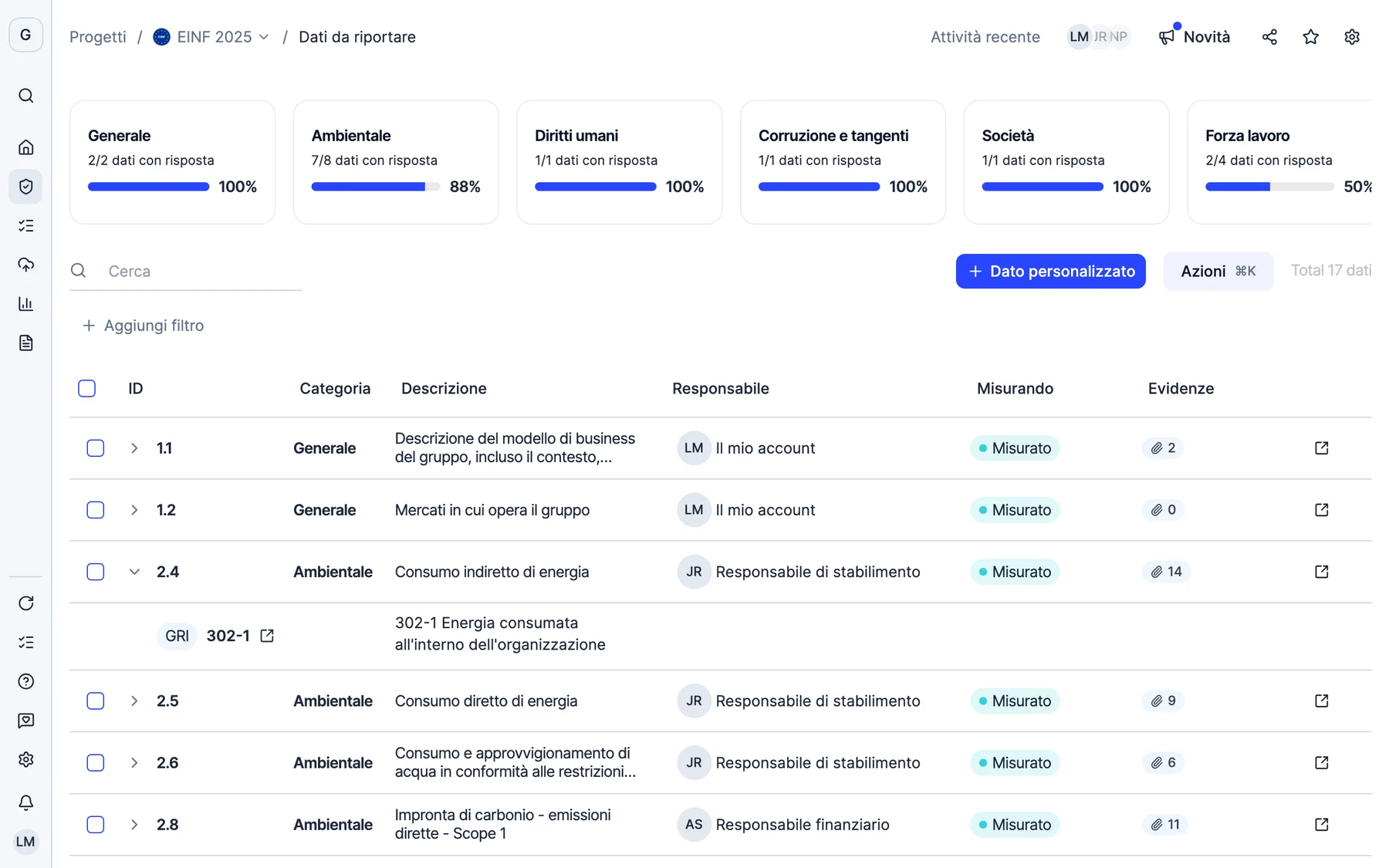
Task: Select the checkbox for row 1.1
Action: click(96, 448)
